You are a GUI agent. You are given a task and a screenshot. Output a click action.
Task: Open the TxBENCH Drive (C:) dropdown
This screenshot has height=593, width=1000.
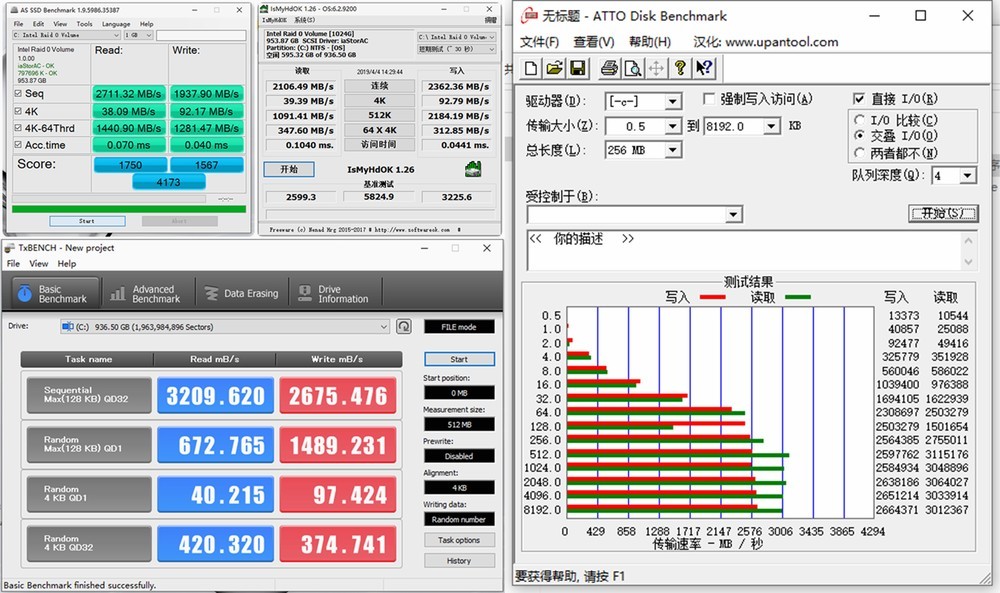pos(224,326)
